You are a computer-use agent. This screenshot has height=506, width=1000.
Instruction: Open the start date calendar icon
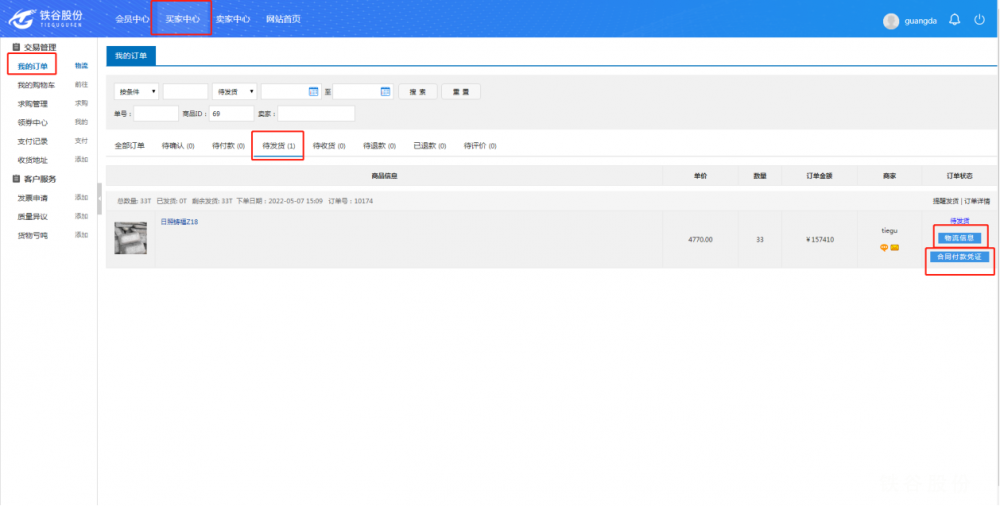pyautogui.click(x=313, y=92)
